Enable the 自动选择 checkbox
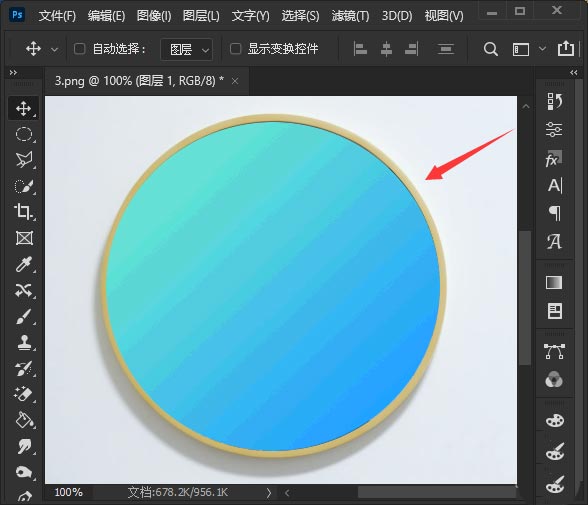 coord(80,49)
